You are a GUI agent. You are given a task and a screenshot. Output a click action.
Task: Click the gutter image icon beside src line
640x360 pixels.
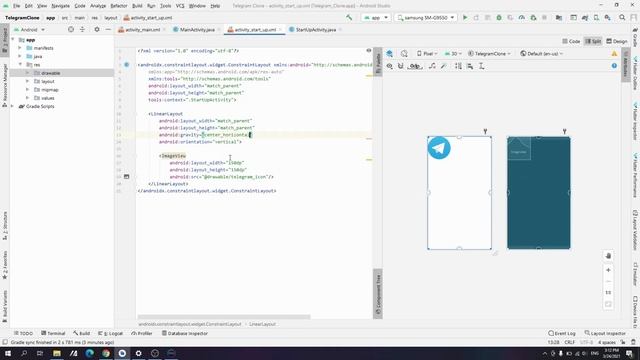(127, 177)
